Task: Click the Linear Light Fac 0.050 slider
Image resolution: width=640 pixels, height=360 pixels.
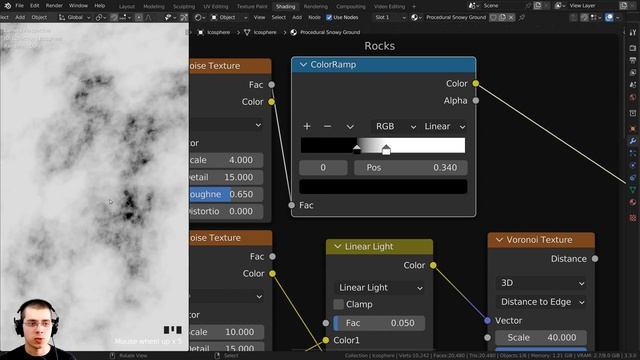Action: pyautogui.click(x=379, y=323)
